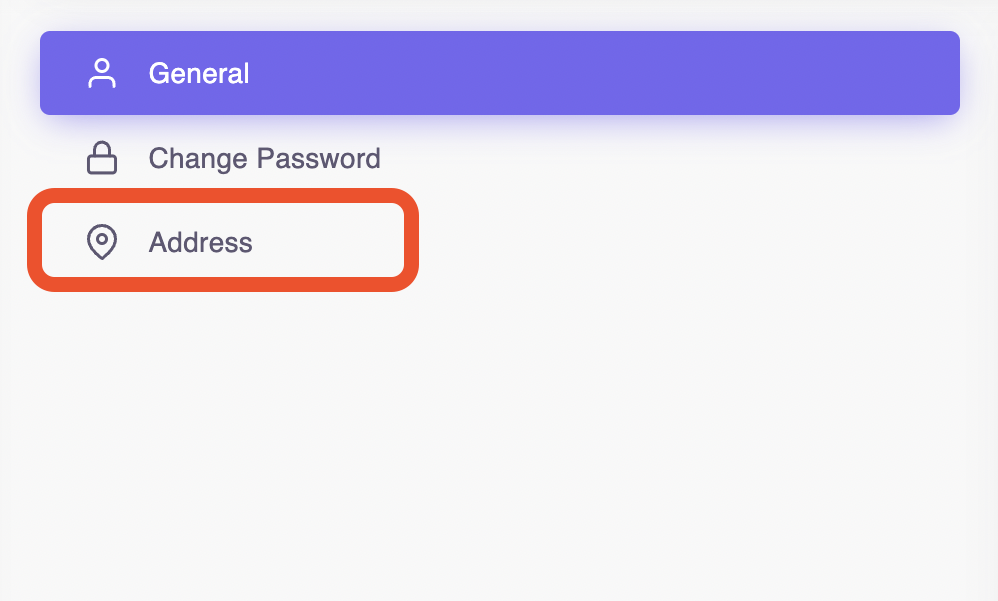
Task: Navigate to the password change section
Action: 264,158
